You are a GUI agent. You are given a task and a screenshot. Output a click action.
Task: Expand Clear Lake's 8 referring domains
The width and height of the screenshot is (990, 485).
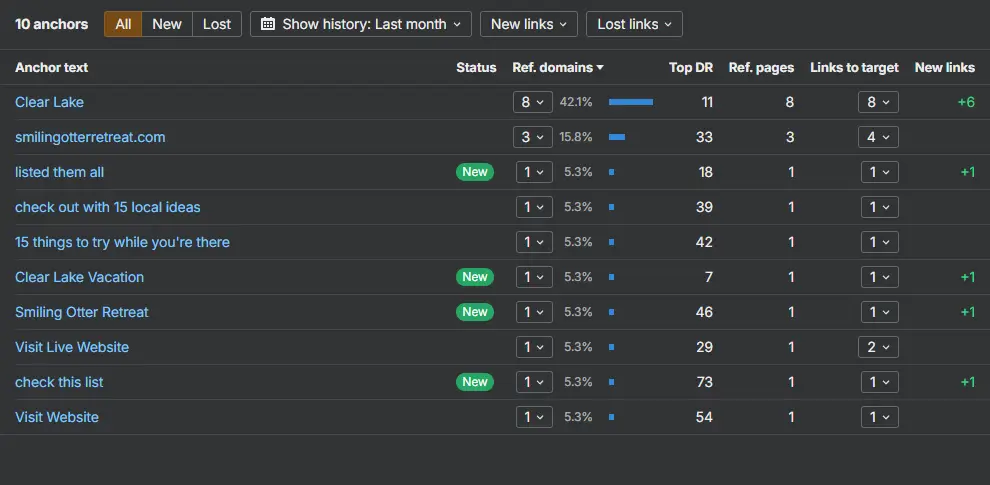point(533,102)
